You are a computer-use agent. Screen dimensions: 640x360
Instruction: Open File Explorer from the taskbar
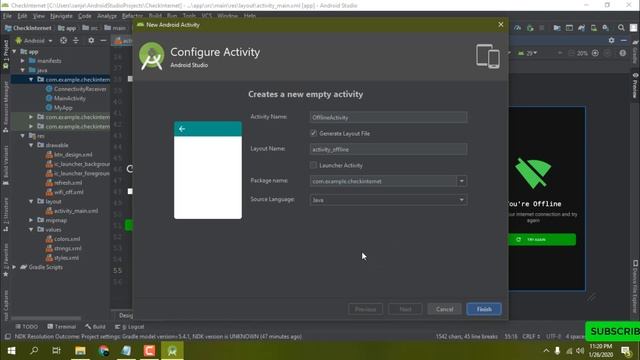pos(80,351)
